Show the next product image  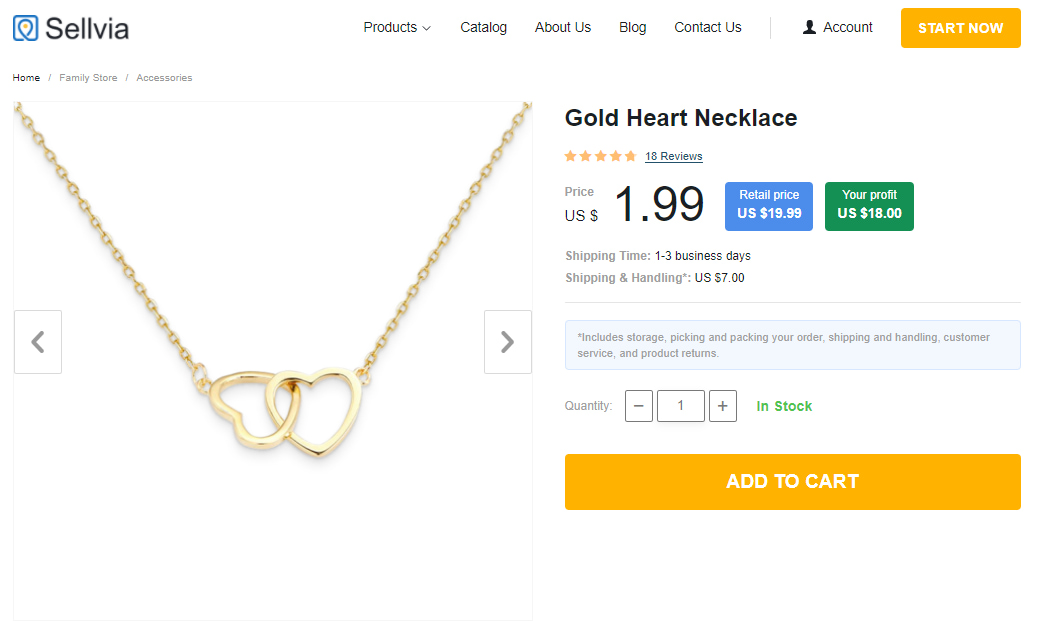(507, 342)
